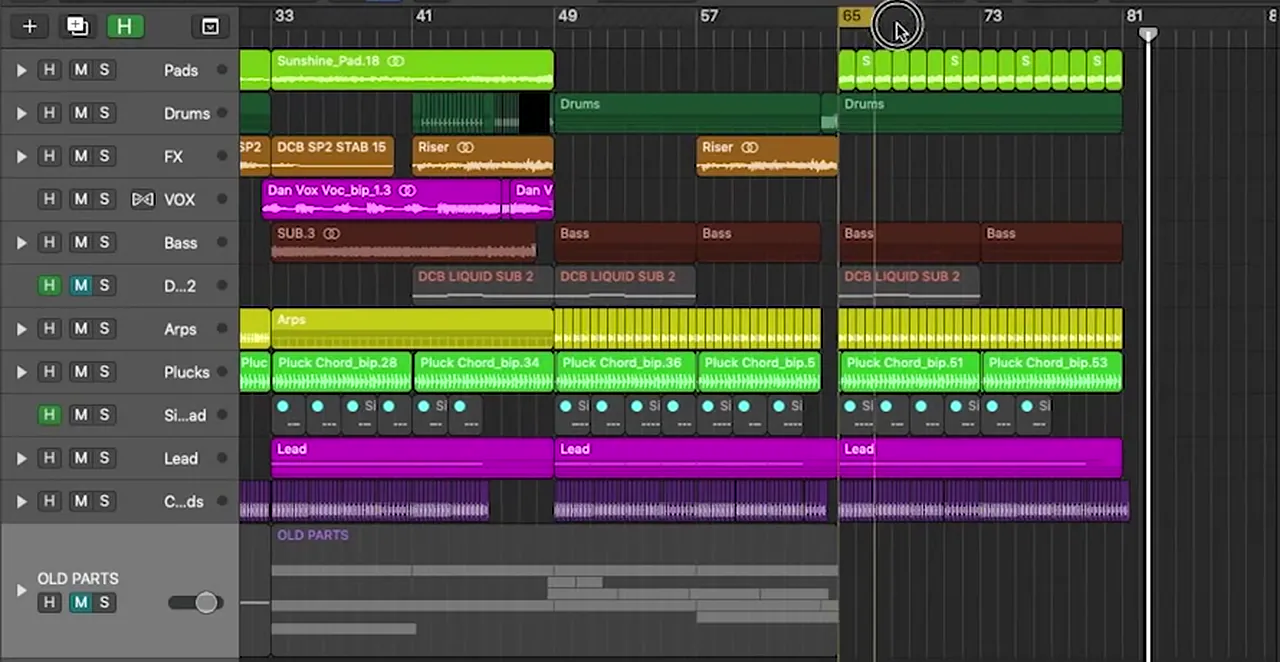
Task: Expand the FX track stack
Action: coord(21,156)
